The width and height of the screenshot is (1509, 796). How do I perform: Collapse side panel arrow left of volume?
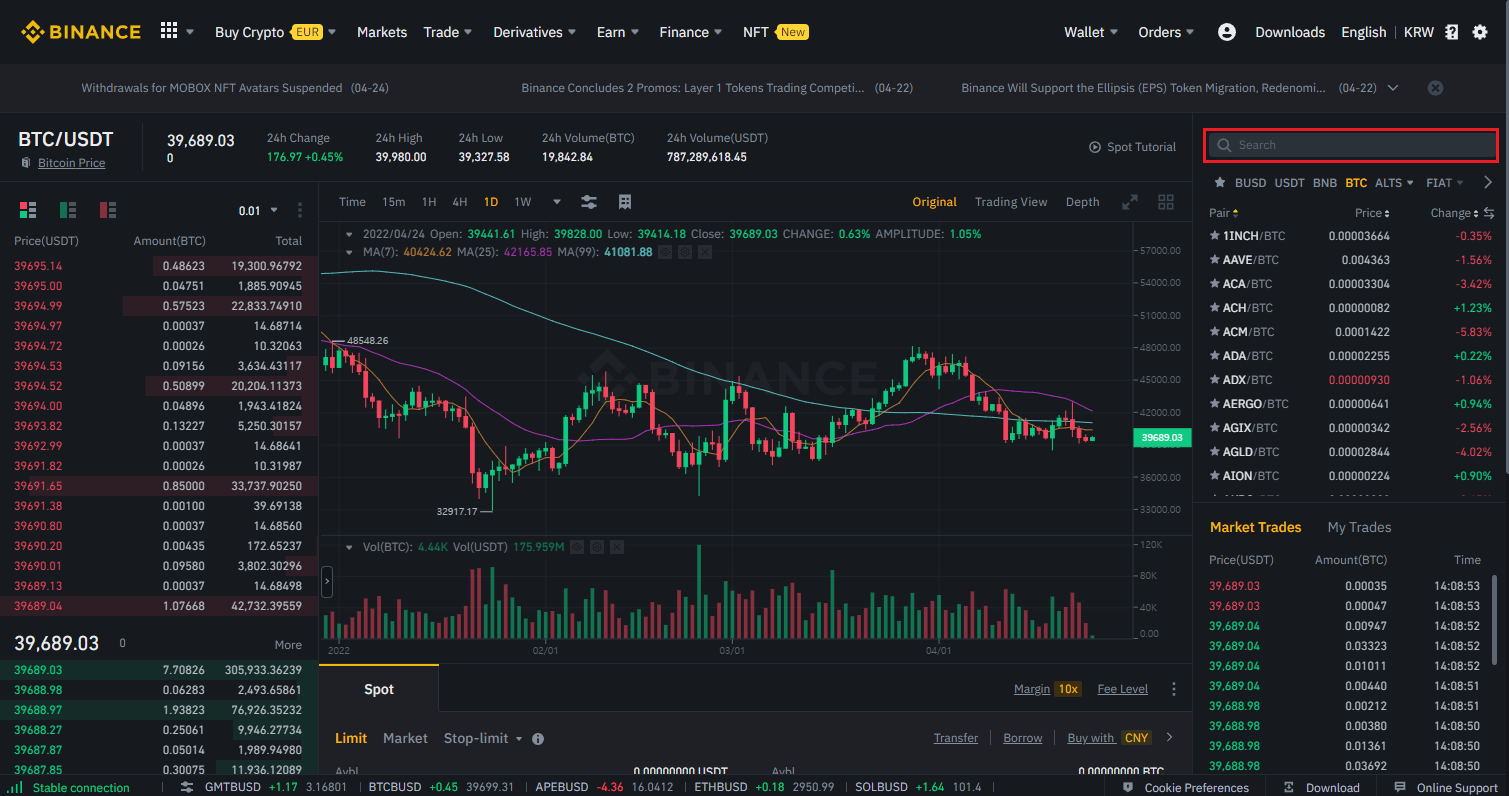tap(326, 580)
